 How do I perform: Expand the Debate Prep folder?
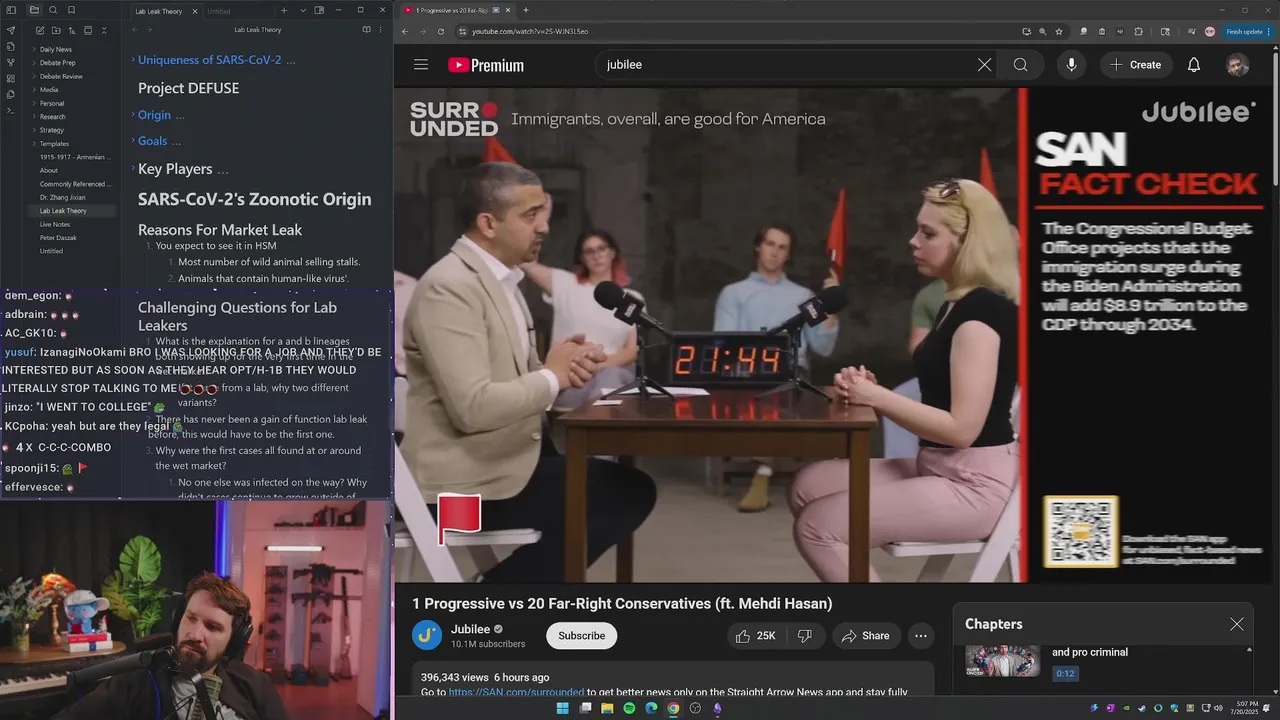57,63
